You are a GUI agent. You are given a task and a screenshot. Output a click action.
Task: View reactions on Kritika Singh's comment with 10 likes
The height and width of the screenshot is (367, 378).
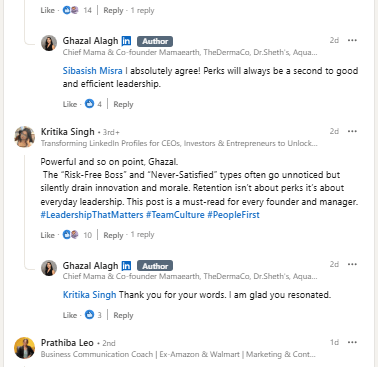pos(77,235)
